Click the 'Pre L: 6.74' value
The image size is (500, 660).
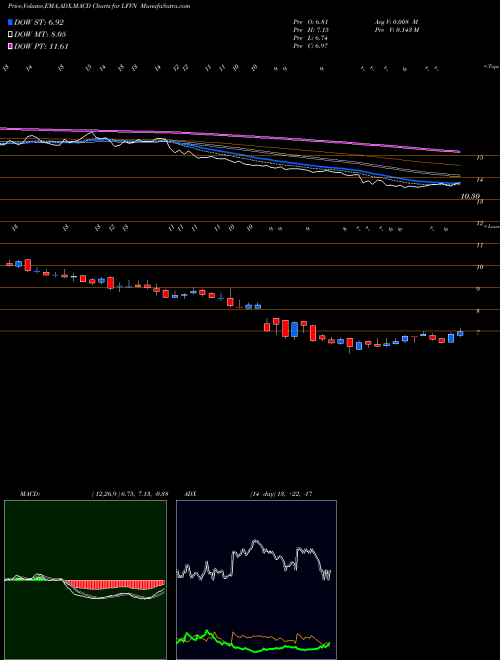311,38
